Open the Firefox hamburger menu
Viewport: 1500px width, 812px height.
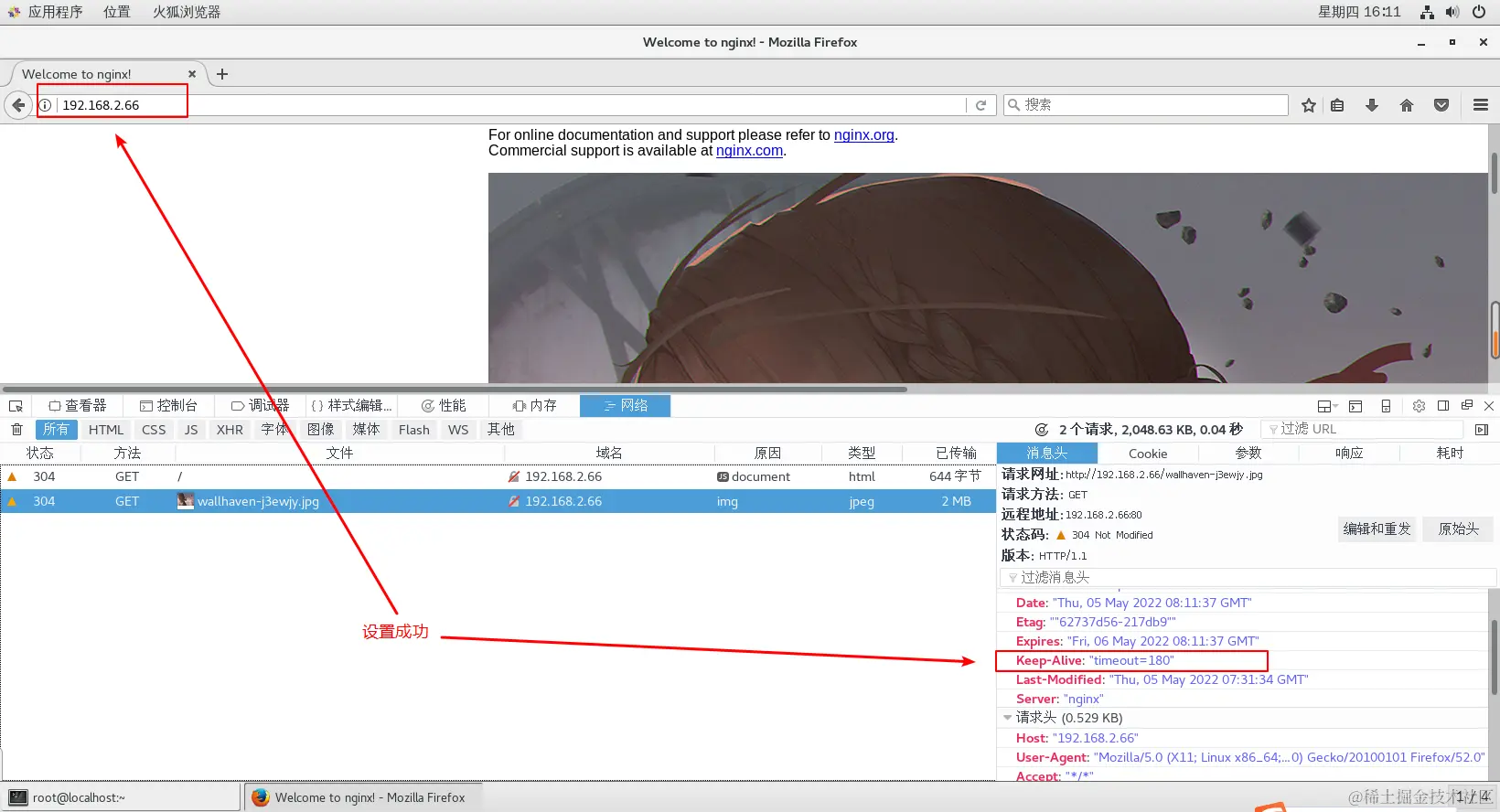[x=1481, y=105]
